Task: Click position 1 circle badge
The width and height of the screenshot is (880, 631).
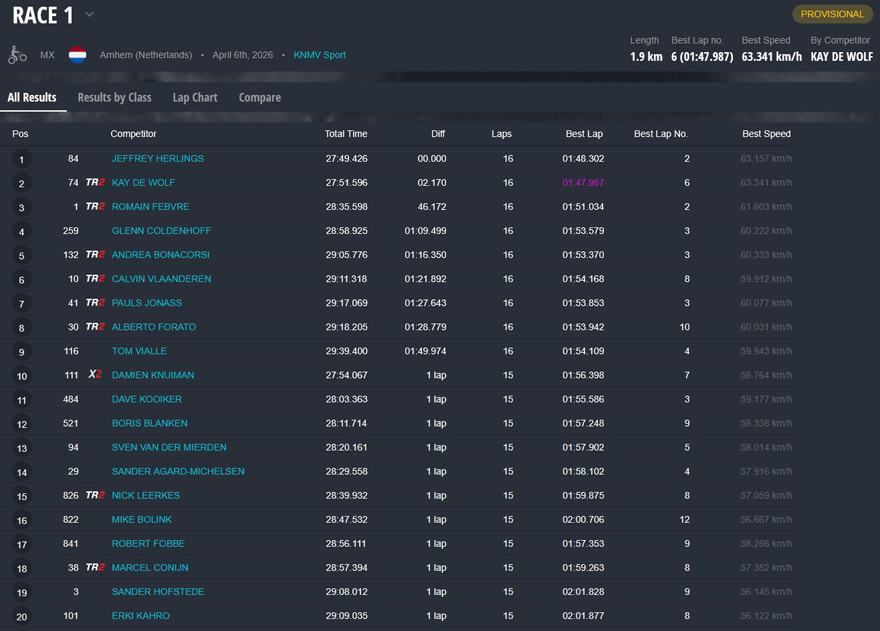Action: [21, 159]
